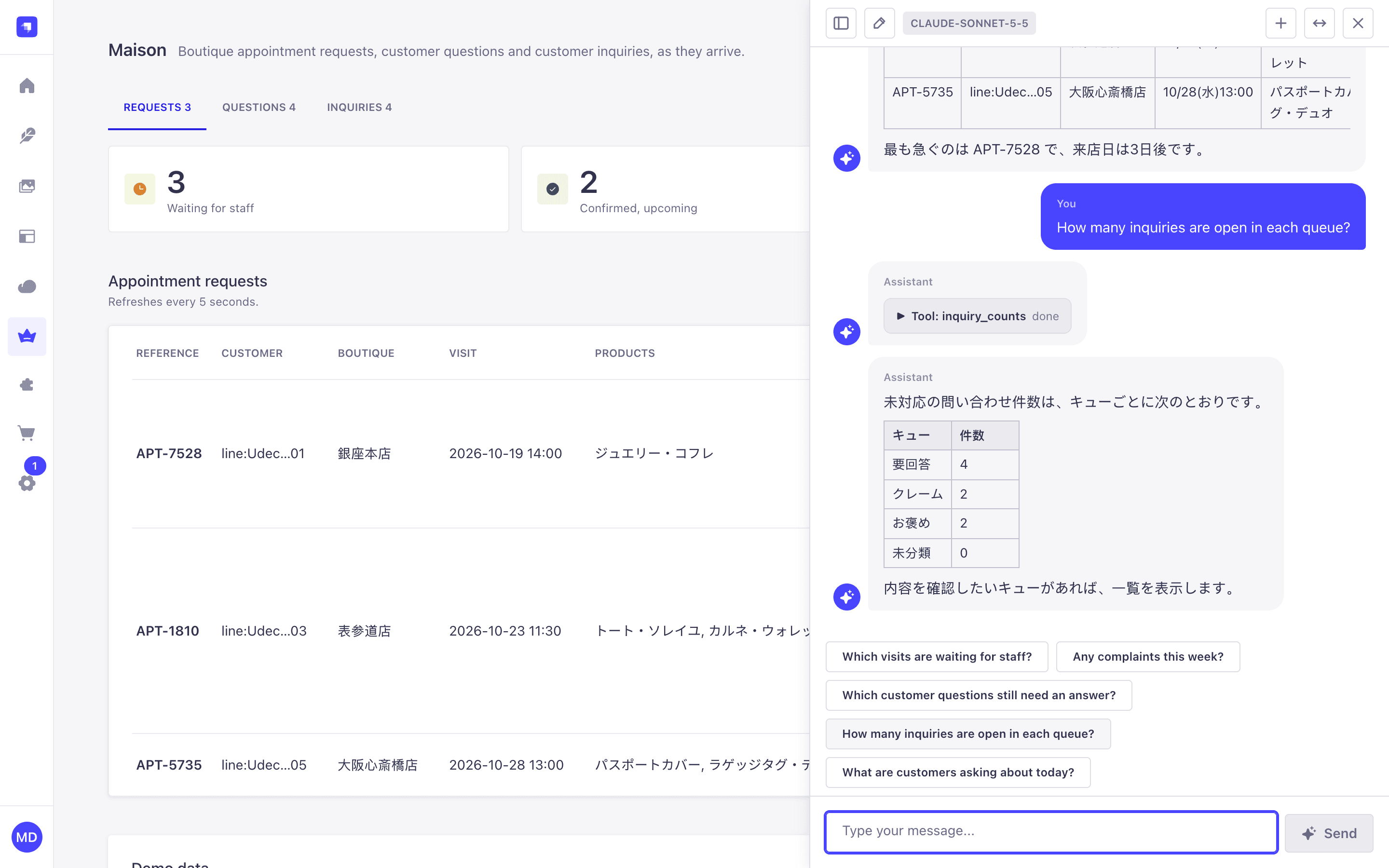Click the feather icon in the sidebar

[x=27, y=136]
